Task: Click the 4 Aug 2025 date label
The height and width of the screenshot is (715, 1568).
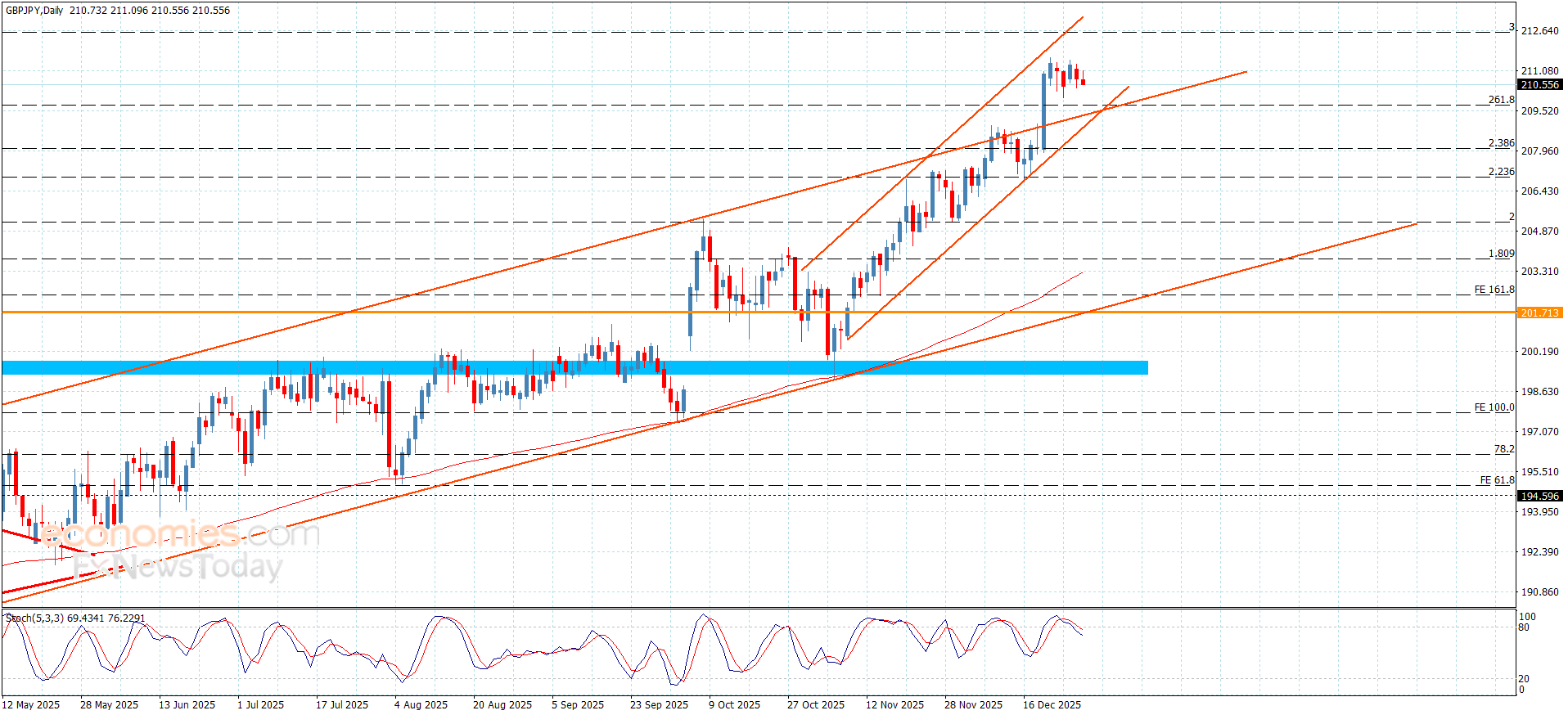Action: [x=421, y=704]
